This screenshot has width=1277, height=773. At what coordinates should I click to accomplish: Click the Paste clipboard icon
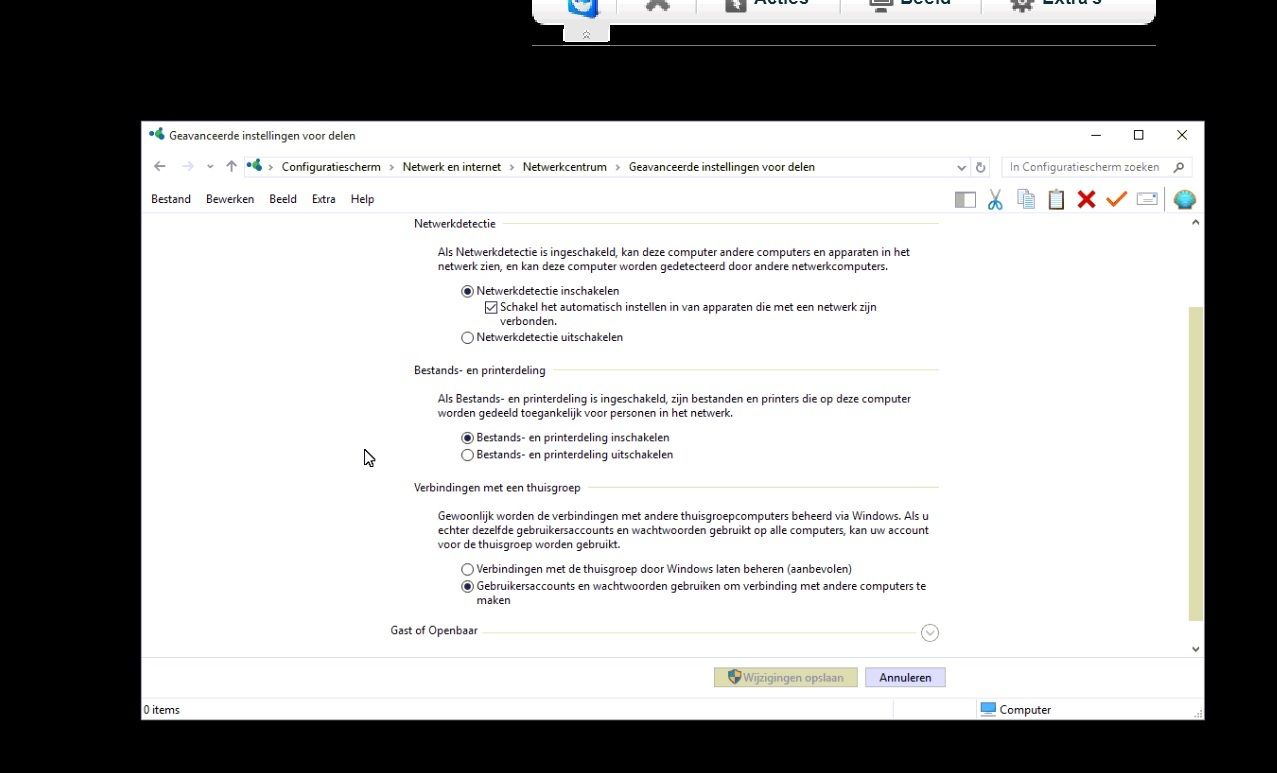point(1056,200)
